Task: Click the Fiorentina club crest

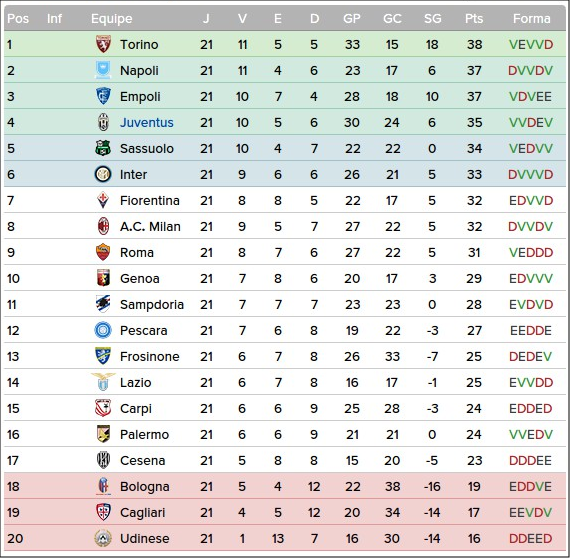Action: 103,200
